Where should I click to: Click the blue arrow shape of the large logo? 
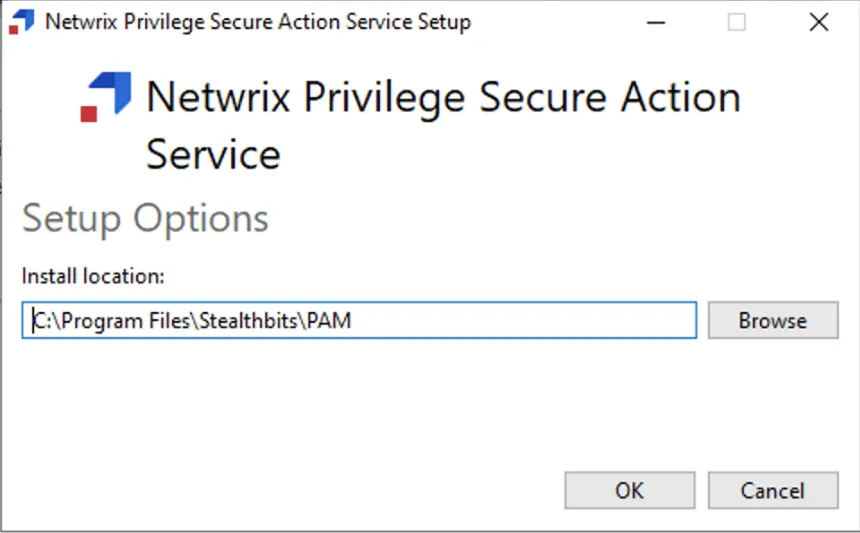112,92
